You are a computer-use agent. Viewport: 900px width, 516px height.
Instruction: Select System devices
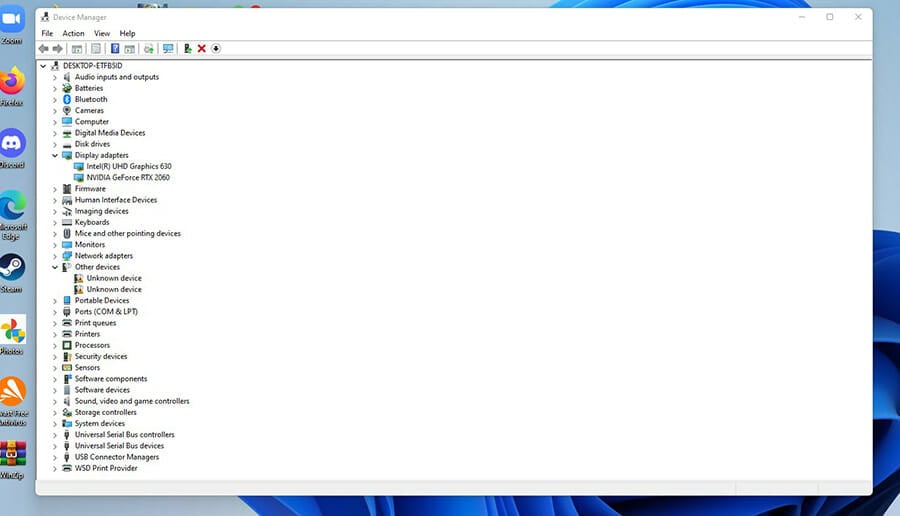click(99, 424)
